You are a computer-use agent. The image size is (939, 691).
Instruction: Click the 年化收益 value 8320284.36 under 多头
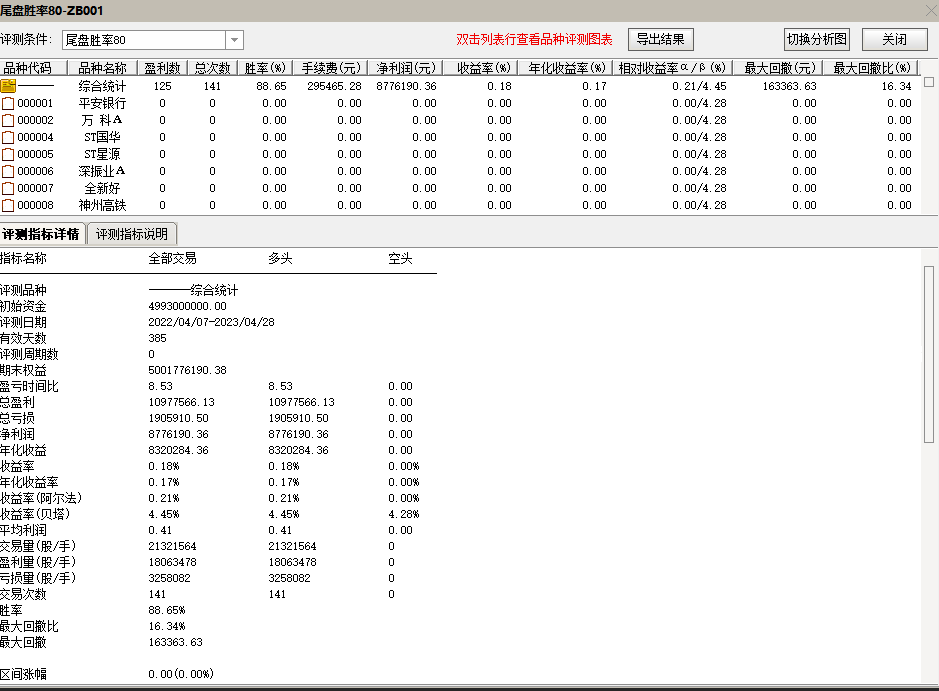coord(298,450)
